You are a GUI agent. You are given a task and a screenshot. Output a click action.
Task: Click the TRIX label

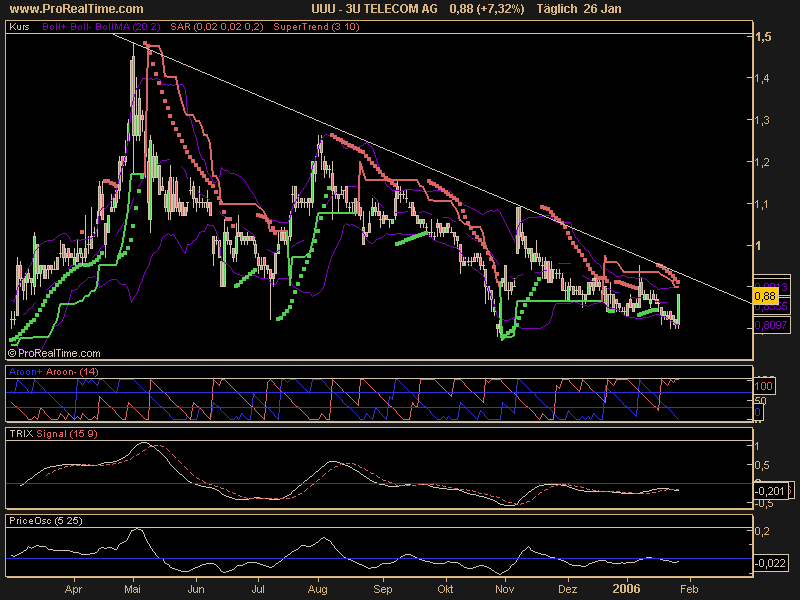pos(21,434)
